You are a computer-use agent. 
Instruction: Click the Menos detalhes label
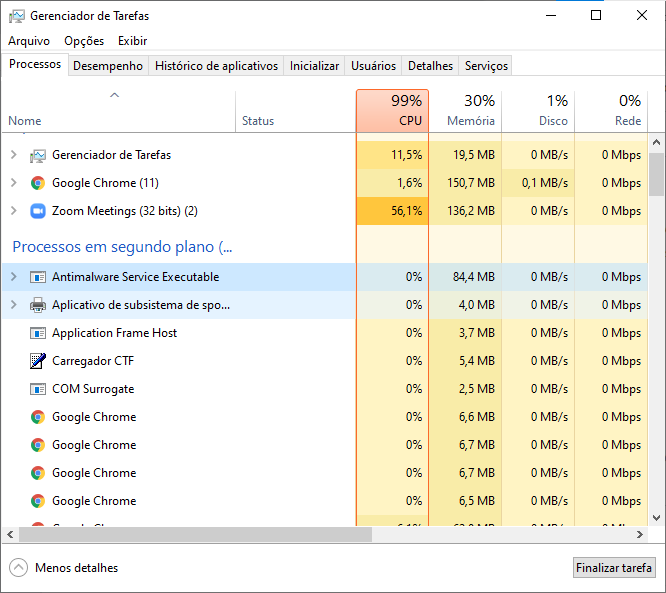76,568
